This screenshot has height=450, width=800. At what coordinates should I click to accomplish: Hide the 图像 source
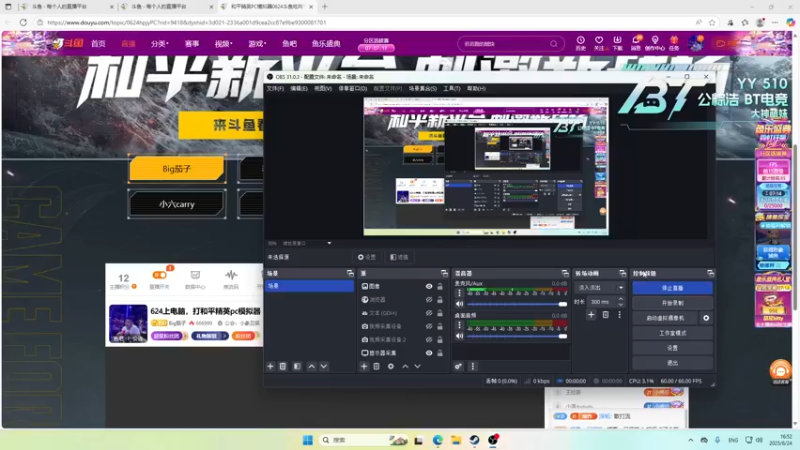[429, 287]
